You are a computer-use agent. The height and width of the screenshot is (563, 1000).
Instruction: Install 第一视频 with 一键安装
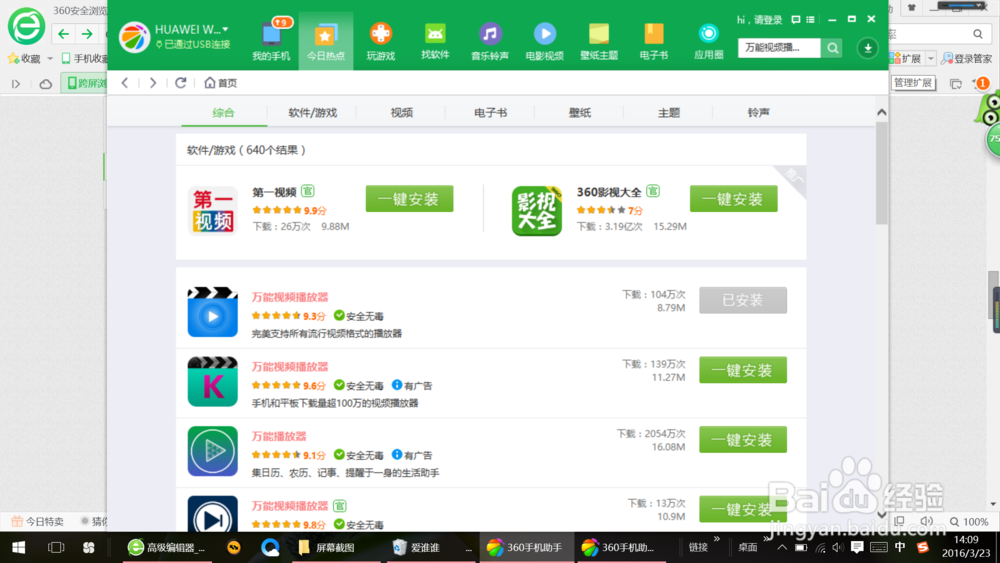[x=409, y=199]
